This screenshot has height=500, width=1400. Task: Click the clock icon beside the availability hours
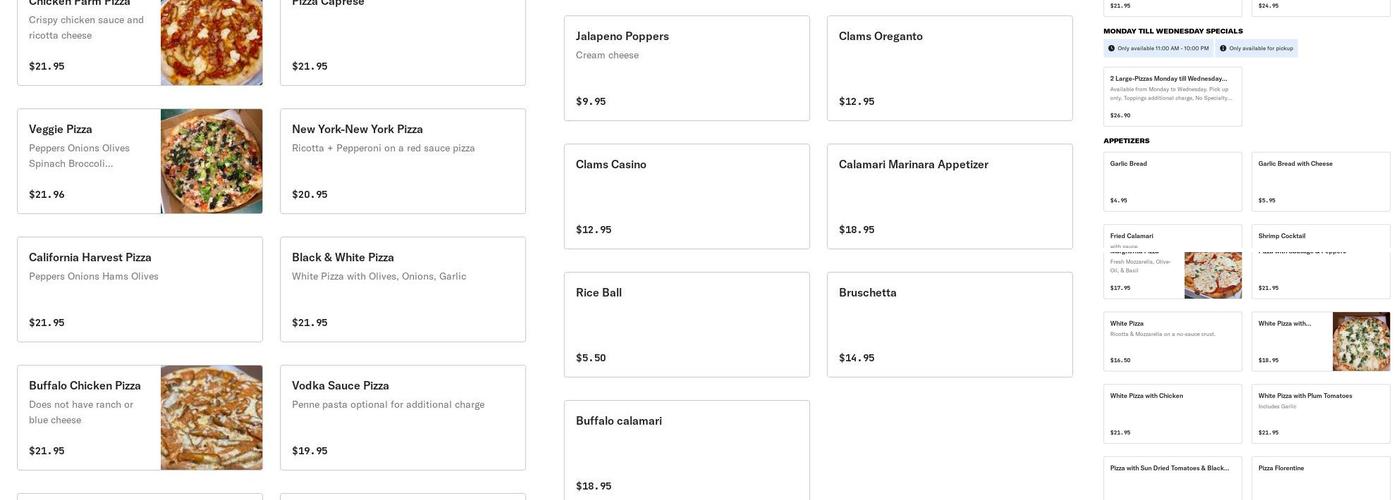tap(1111, 48)
